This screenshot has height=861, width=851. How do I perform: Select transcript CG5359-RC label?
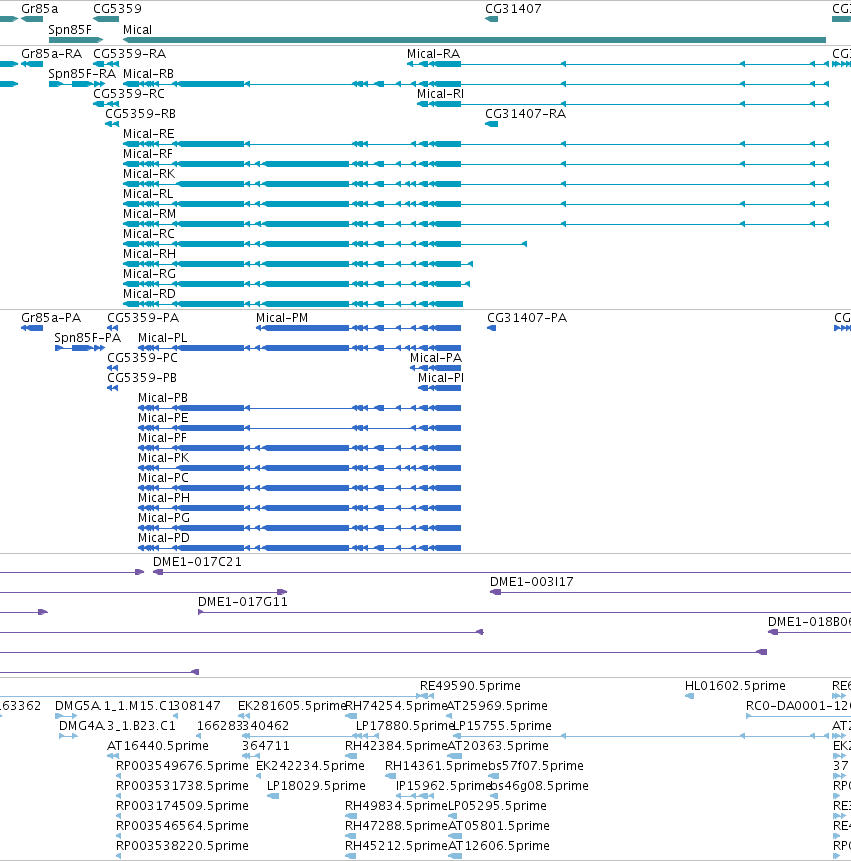pyautogui.click(x=128, y=94)
